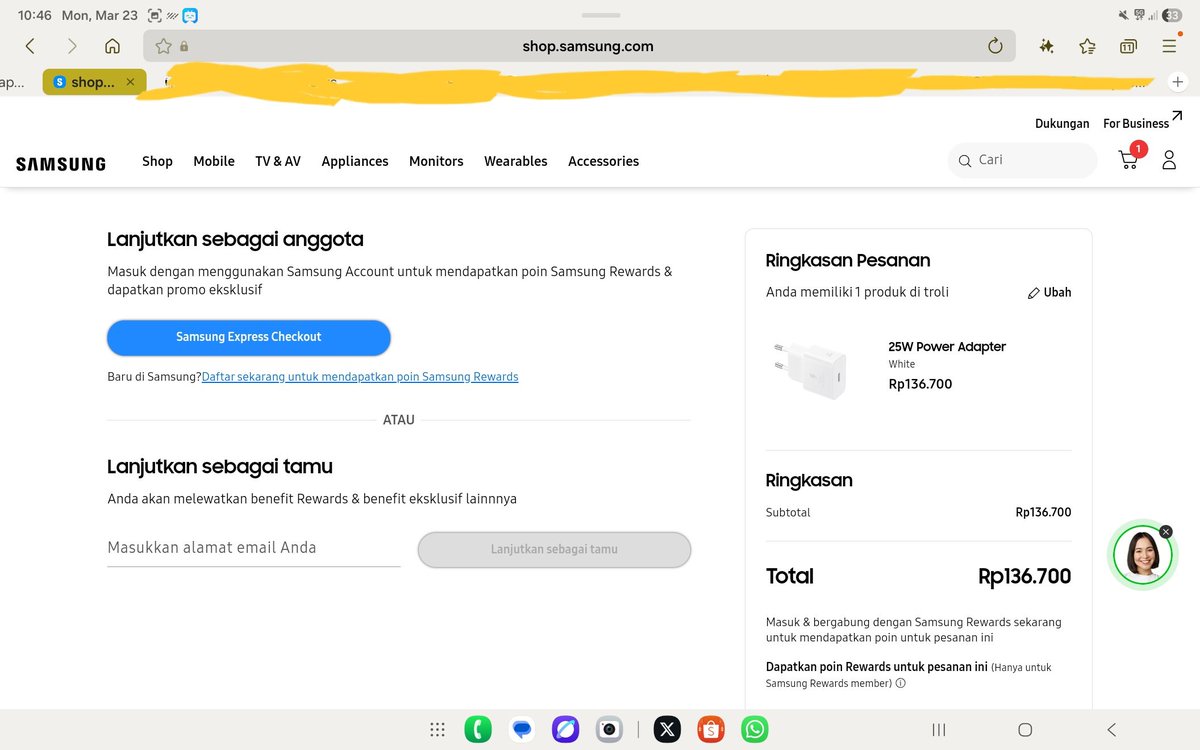Open the X app in taskbar
The image size is (1200, 750).
[668, 730]
